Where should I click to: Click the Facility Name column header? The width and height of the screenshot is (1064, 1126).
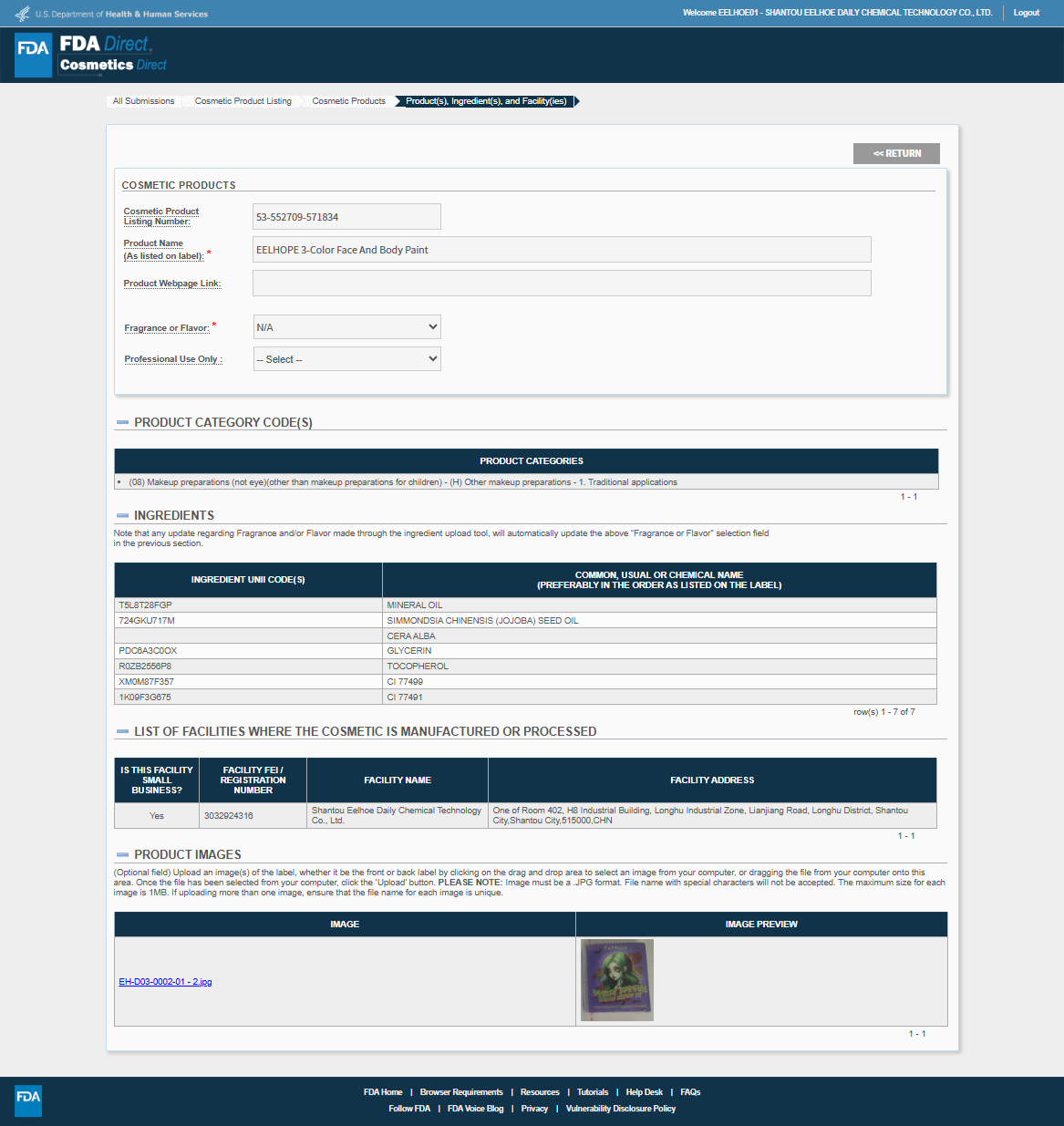pos(397,780)
